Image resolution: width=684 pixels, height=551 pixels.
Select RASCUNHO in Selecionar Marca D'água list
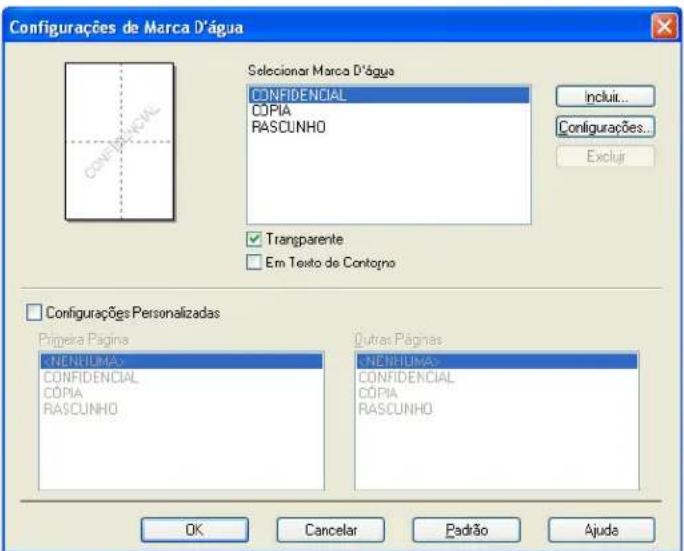(389, 127)
